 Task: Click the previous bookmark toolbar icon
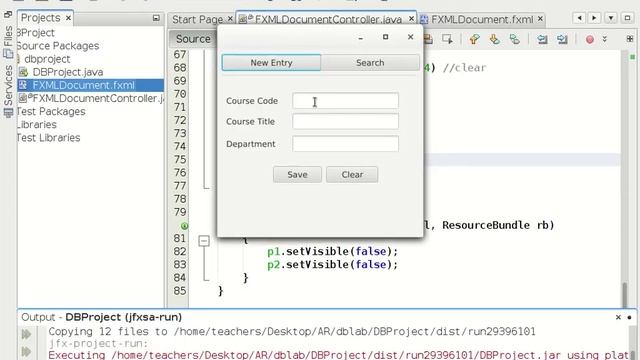474,39
